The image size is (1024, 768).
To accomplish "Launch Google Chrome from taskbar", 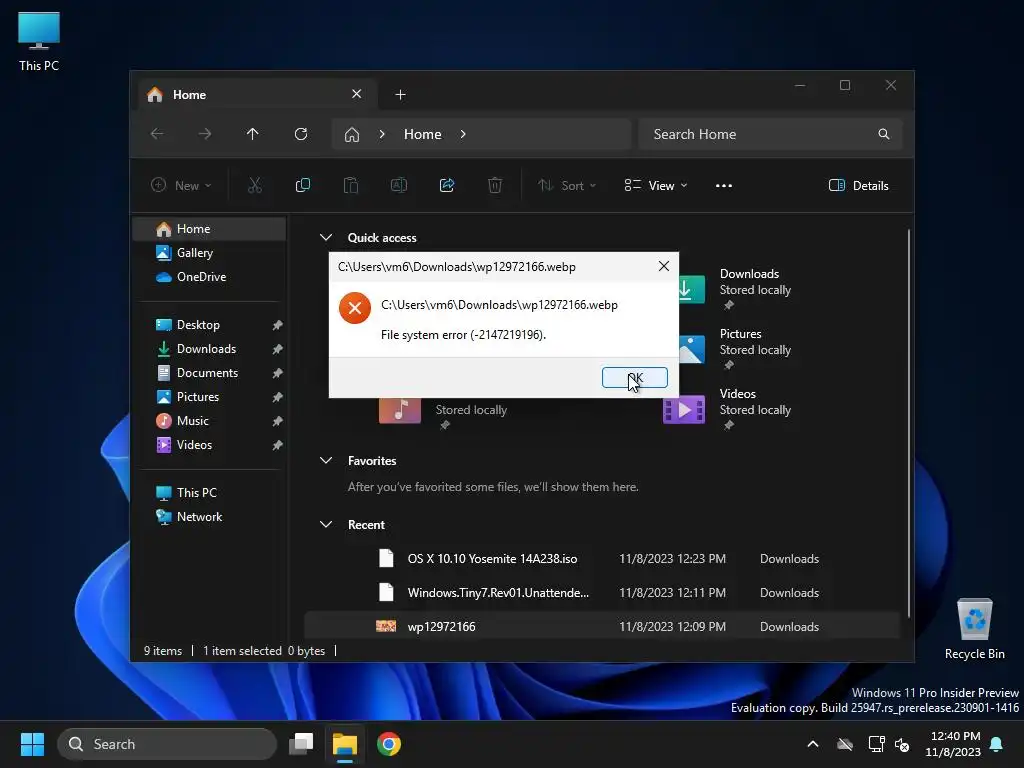I will point(389,744).
